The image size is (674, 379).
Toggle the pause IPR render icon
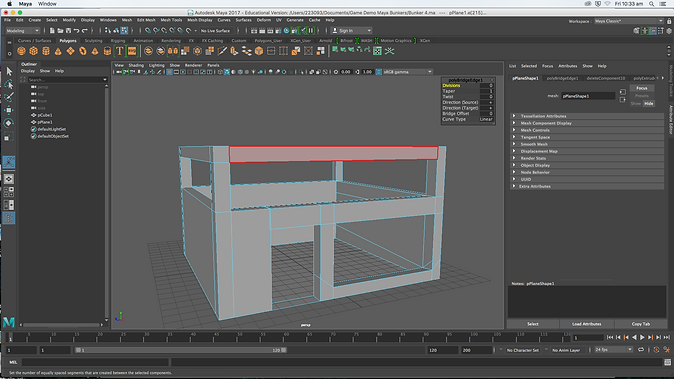click(x=311, y=31)
